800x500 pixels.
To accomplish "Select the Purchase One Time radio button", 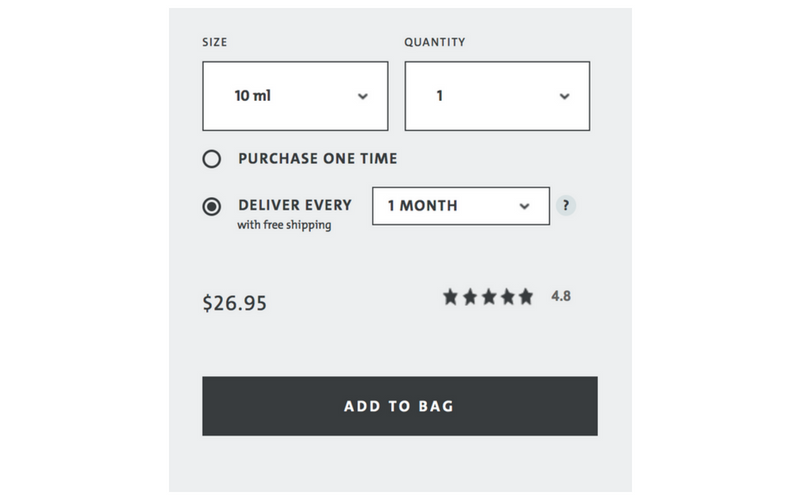I will coord(212,159).
